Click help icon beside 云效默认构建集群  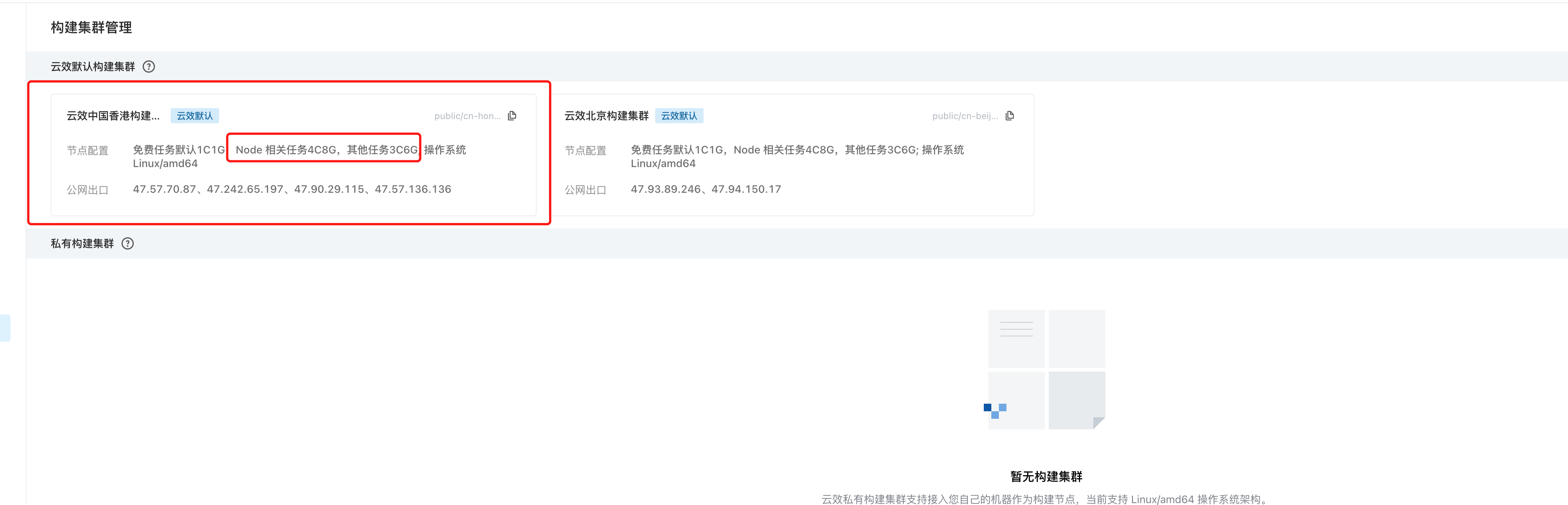tap(148, 67)
